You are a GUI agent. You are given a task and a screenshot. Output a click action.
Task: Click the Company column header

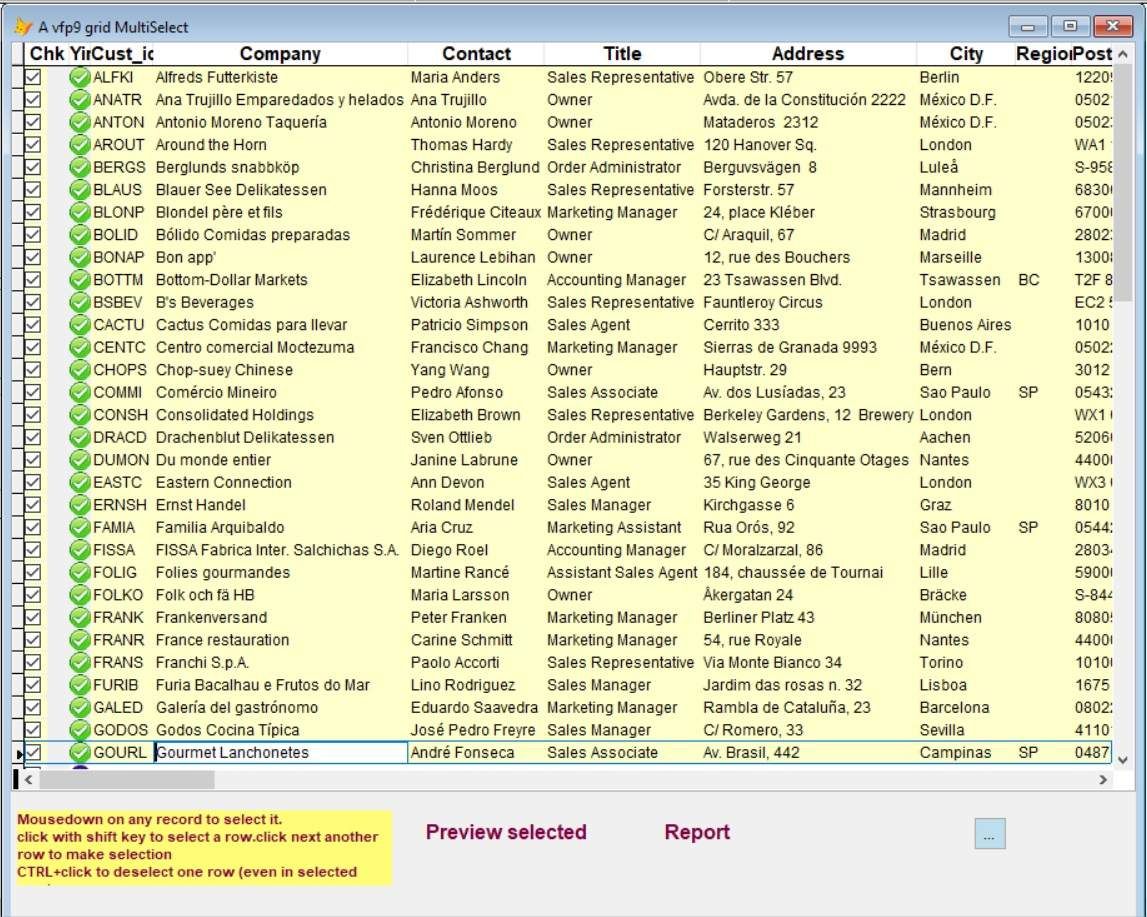click(278, 53)
